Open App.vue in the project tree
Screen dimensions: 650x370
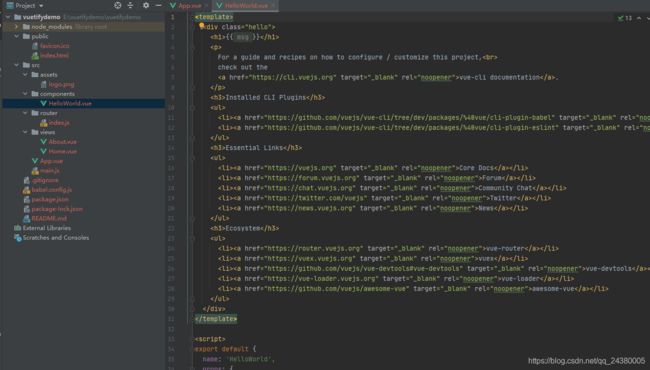[51, 161]
